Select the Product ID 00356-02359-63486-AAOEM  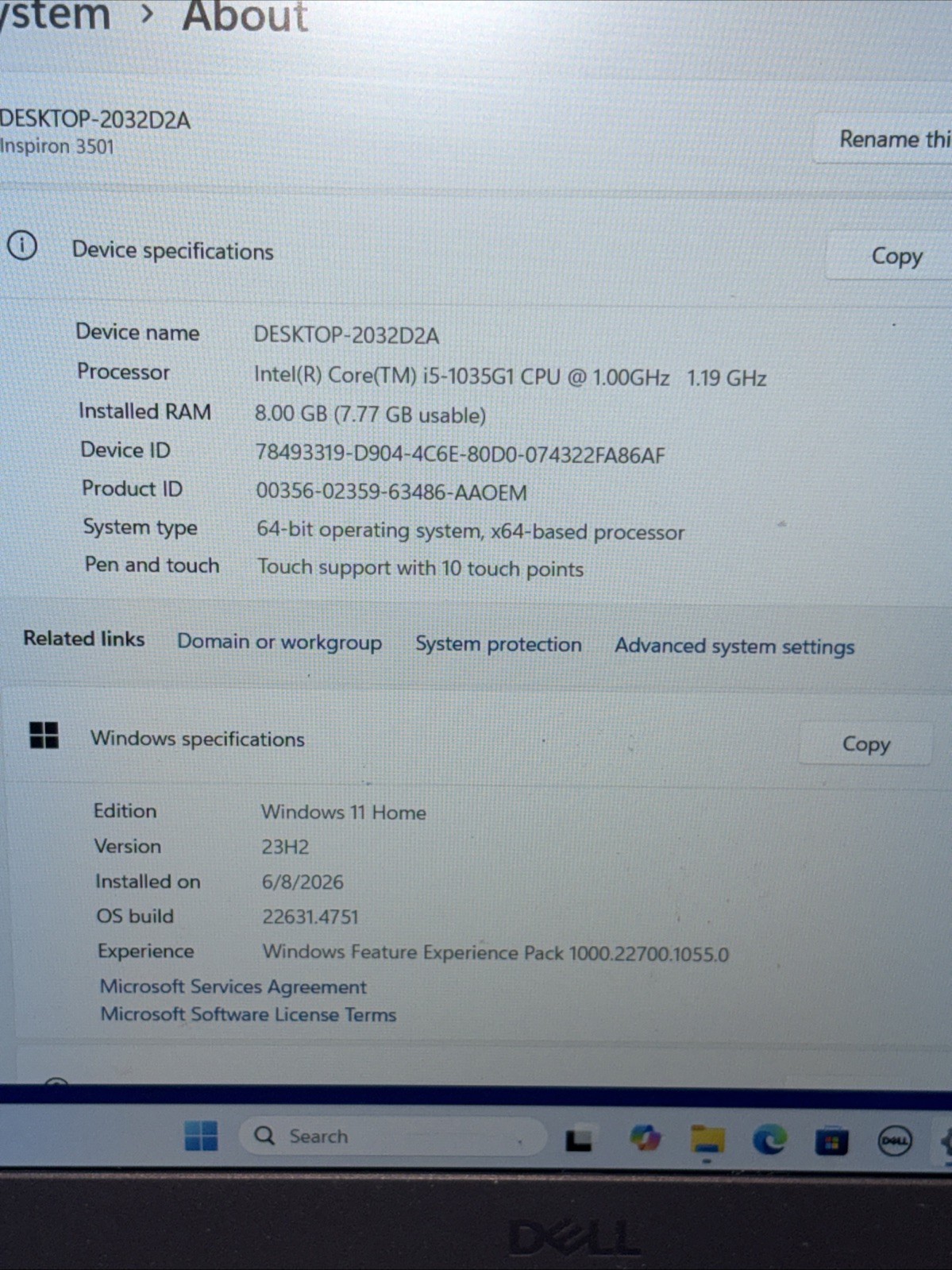tap(391, 492)
